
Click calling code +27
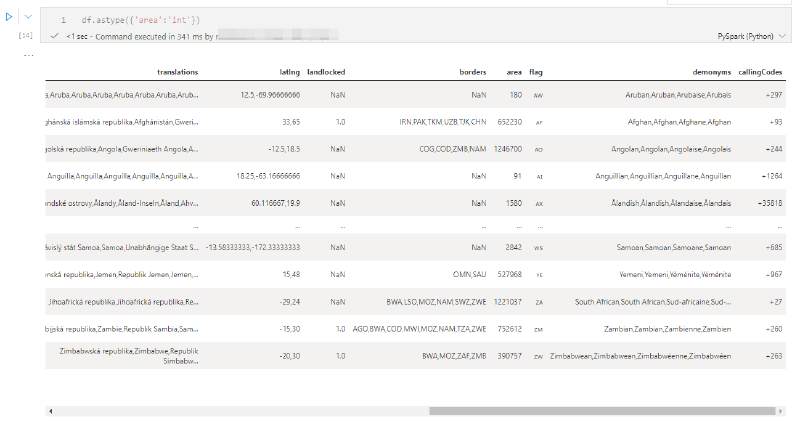coord(776,302)
